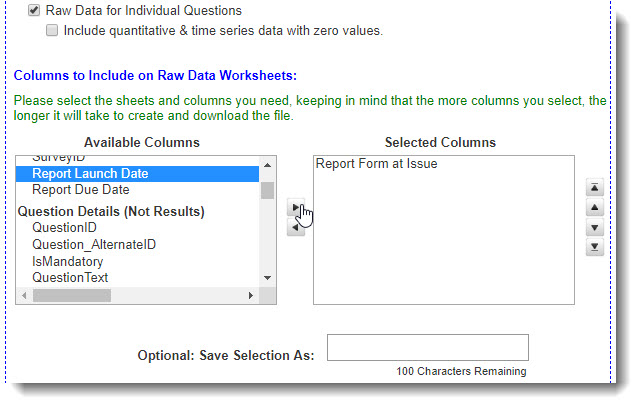This screenshot has width=641, height=408.
Task: Click the Report Launch Date item
Action: pos(90,174)
